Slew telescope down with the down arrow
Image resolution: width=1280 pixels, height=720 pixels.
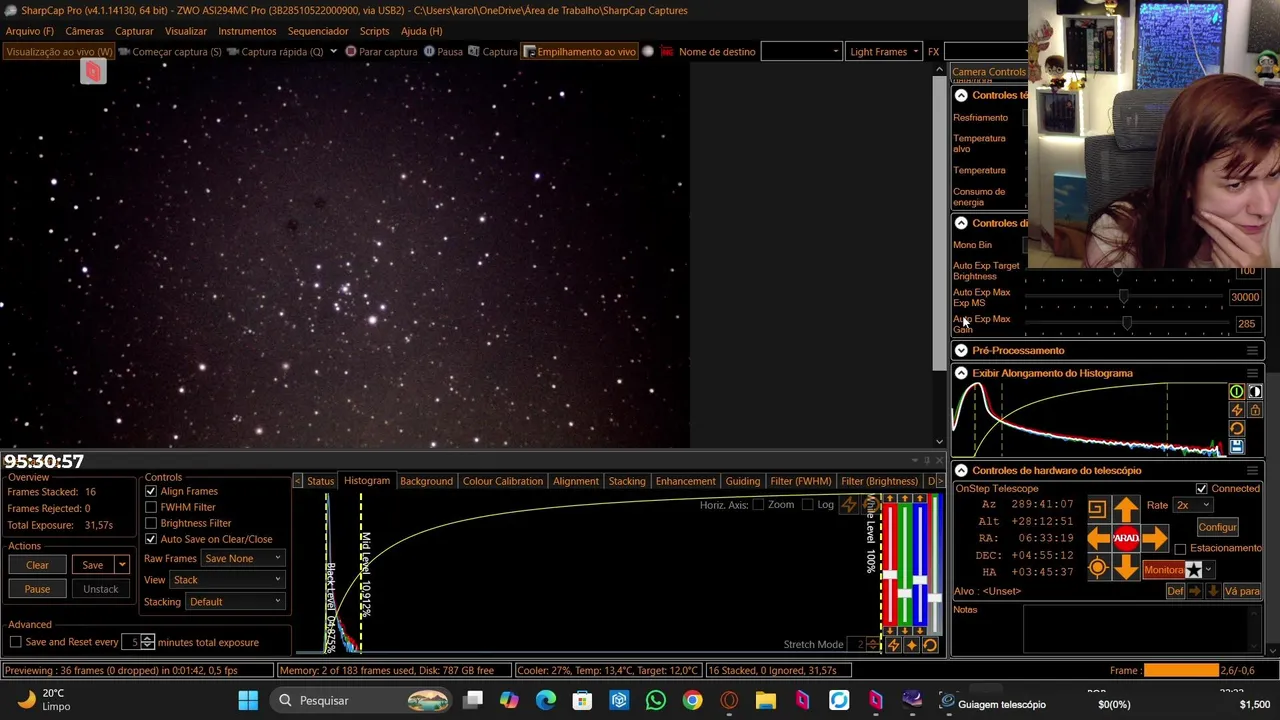point(1126,567)
